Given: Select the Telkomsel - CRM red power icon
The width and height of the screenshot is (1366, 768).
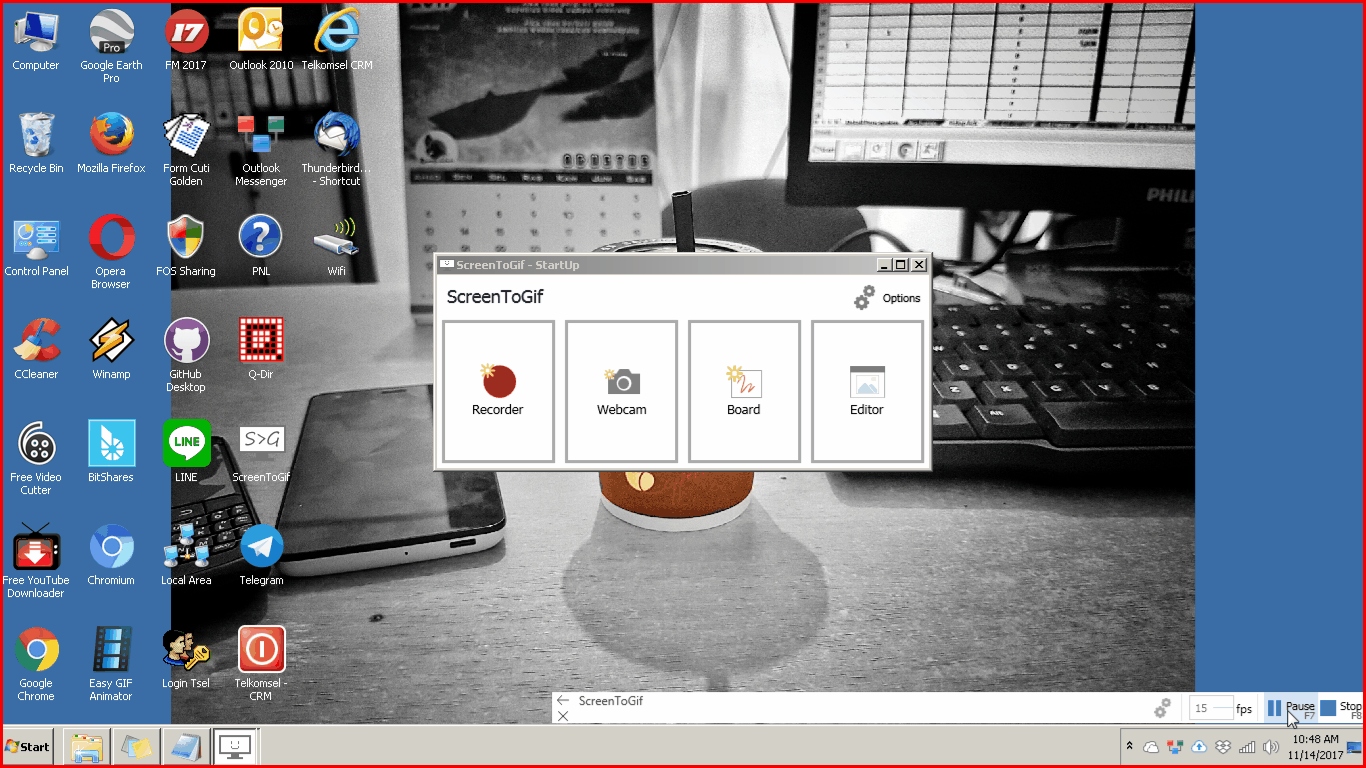Looking at the screenshot, I should 261,665.
